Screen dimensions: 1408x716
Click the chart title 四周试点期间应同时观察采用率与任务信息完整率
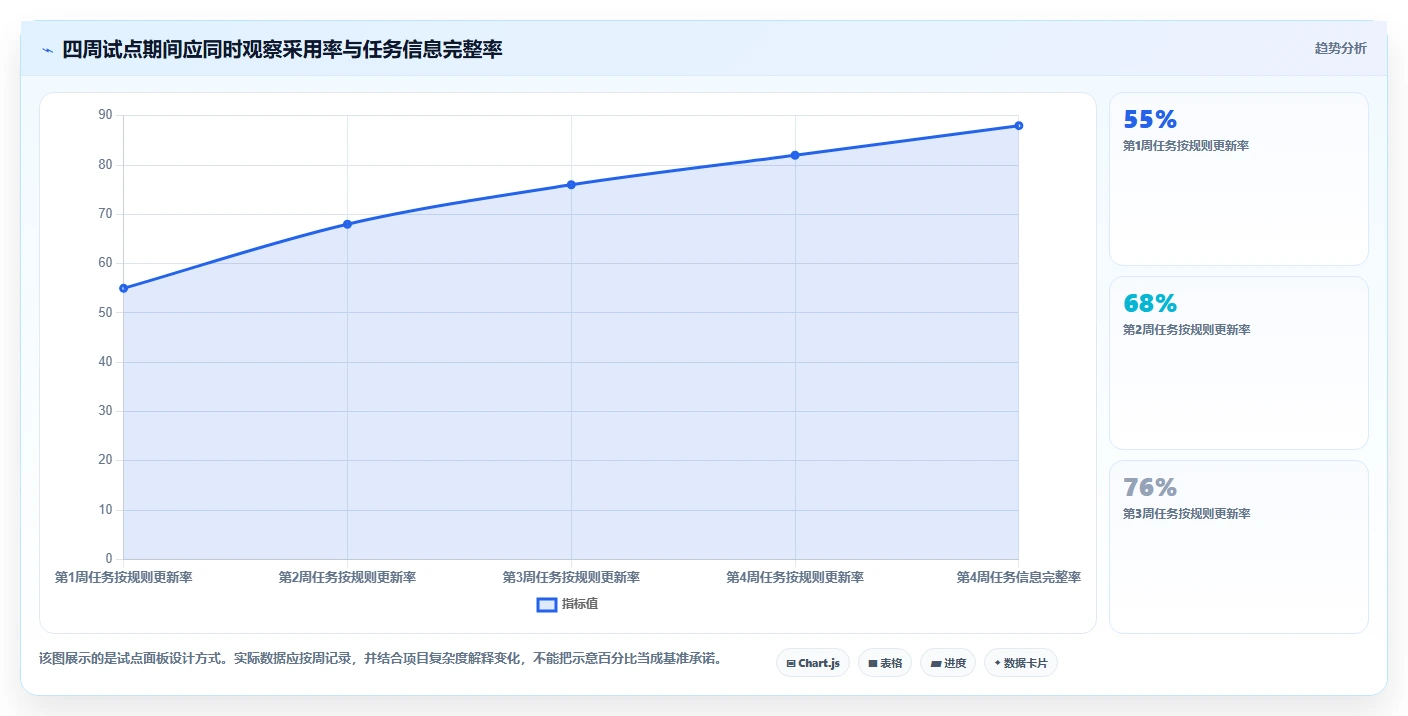(x=282, y=49)
